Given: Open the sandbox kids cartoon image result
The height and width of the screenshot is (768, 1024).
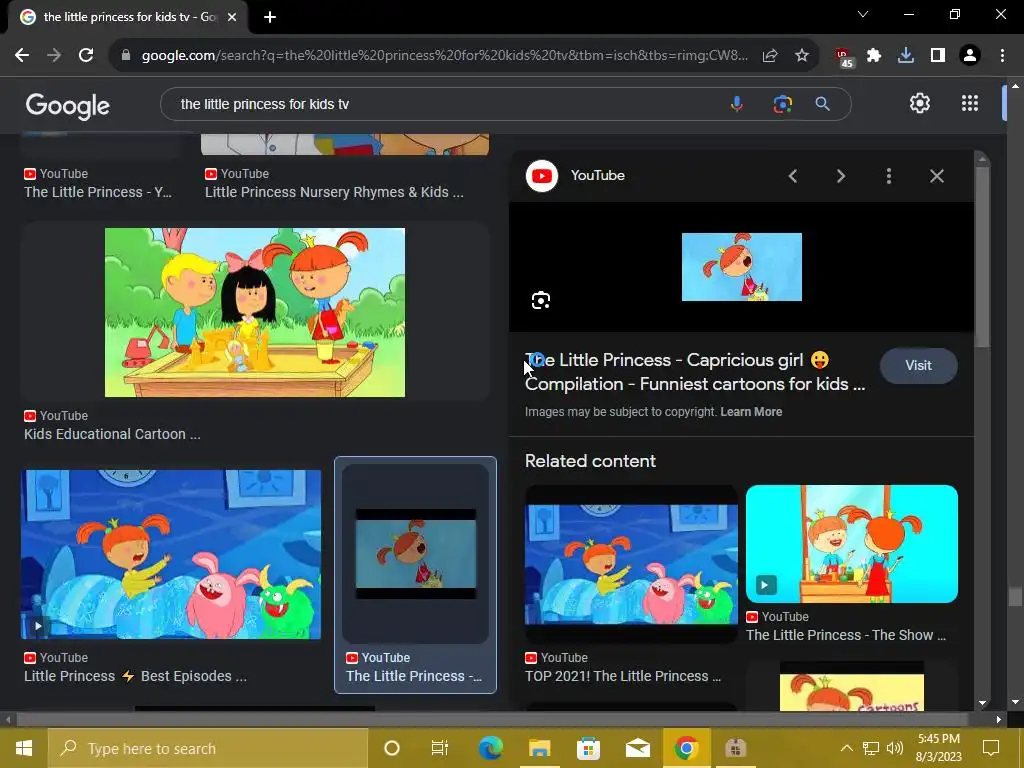Looking at the screenshot, I should tap(255, 312).
